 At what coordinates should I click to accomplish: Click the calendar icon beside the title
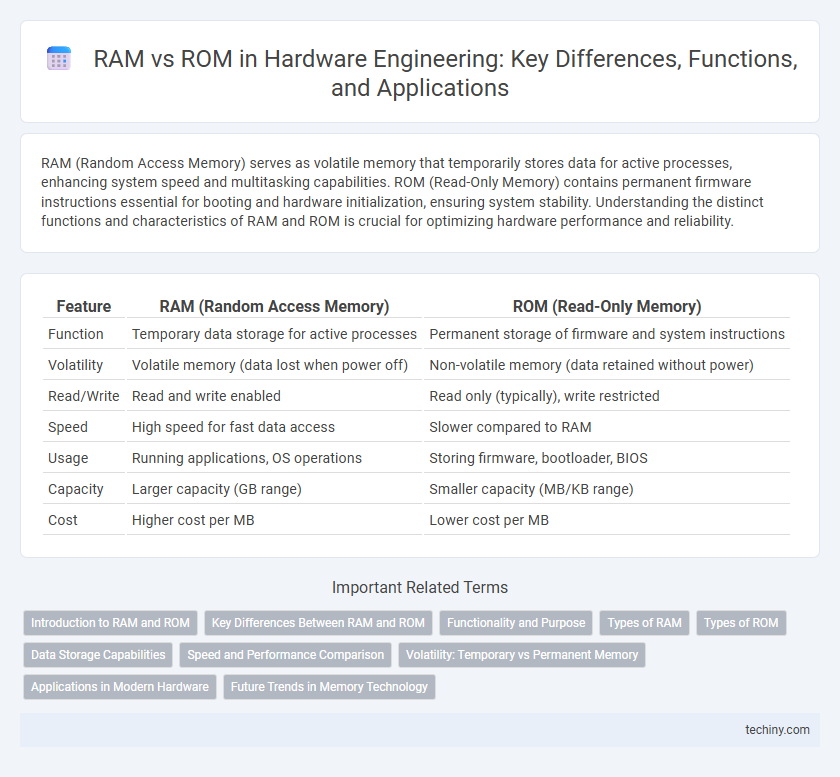coord(59,58)
